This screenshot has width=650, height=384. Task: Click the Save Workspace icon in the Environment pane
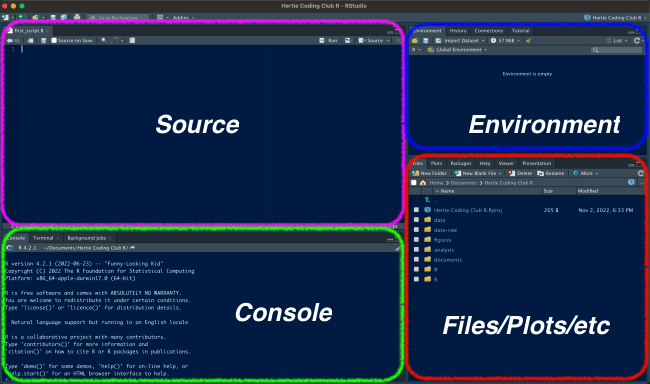point(425,41)
